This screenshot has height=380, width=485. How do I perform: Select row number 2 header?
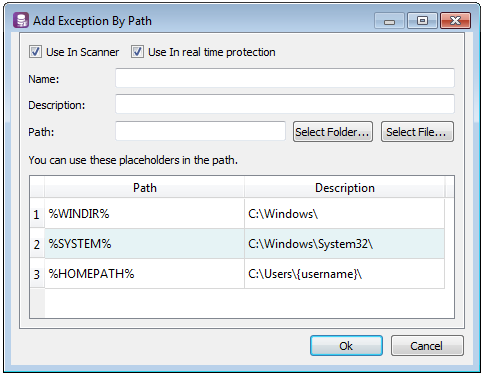click(x=37, y=244)
